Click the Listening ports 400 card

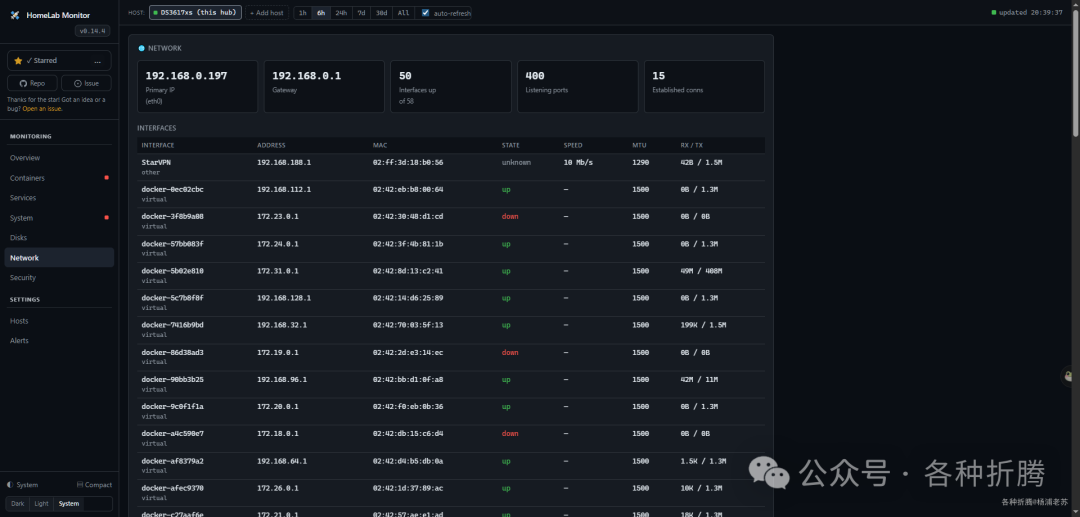point(577,86)
